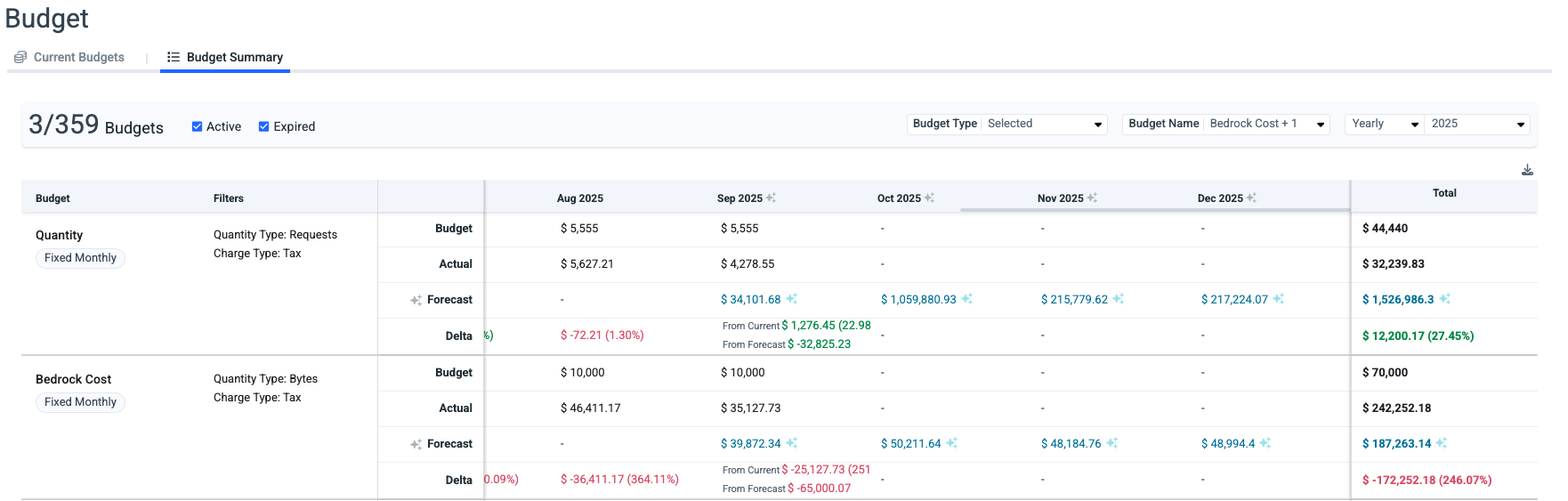Image resolution: width=1568 pixels, height=501 pixels.
Task: Click sparkle icon next to Oct 2025 header
Action: point(929,198)
